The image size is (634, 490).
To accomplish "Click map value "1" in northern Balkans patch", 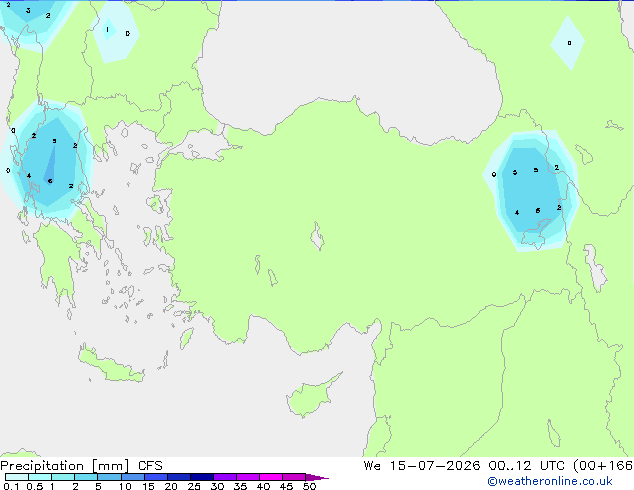I will coord(107,30).
